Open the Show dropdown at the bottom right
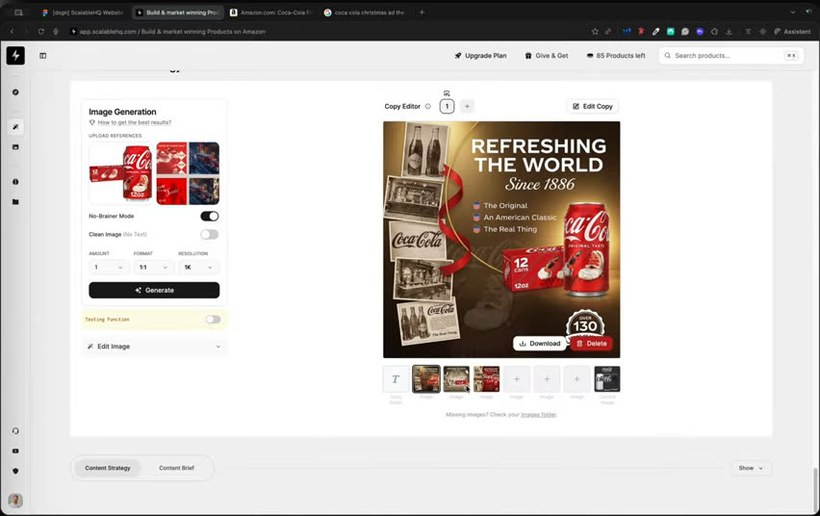Image resolution: width=820 pixels, height=516 pixels. [750, 468]
